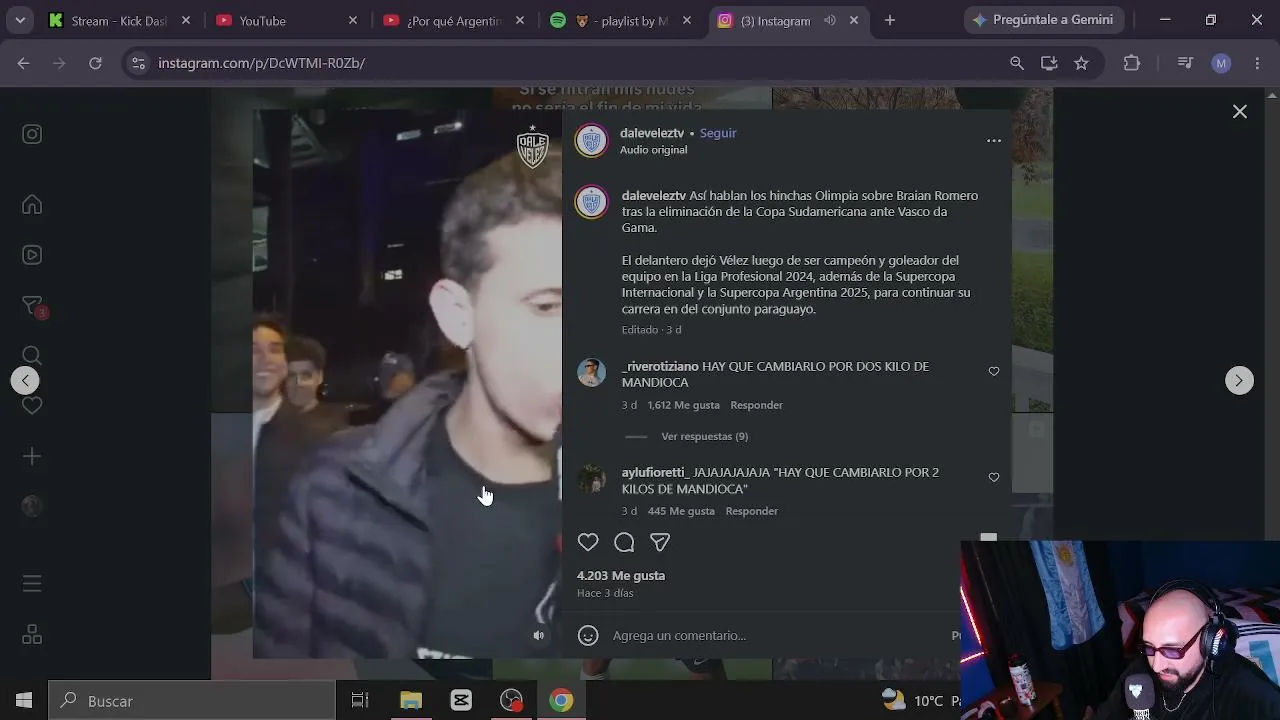Close the YouTube tab

click(353, 20)
